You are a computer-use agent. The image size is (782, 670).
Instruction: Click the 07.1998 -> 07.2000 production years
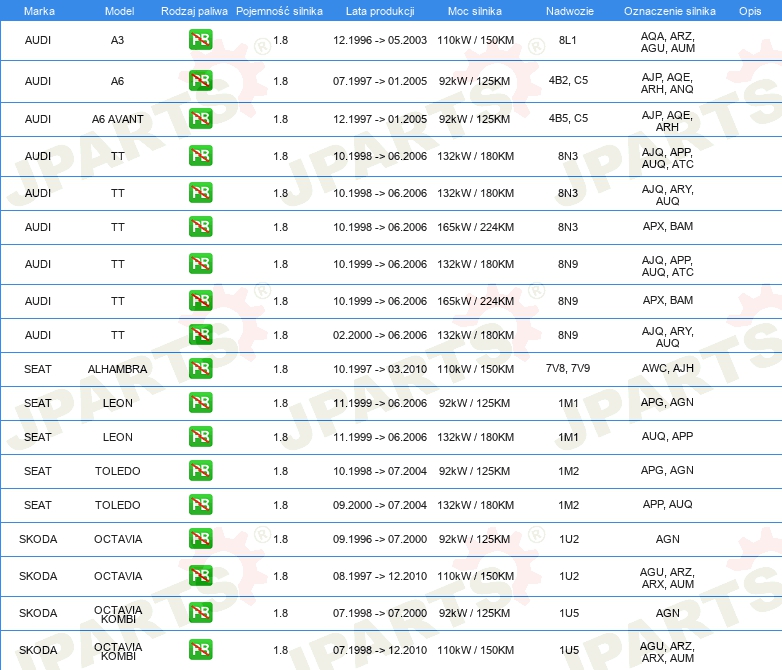tap(380, 613)
